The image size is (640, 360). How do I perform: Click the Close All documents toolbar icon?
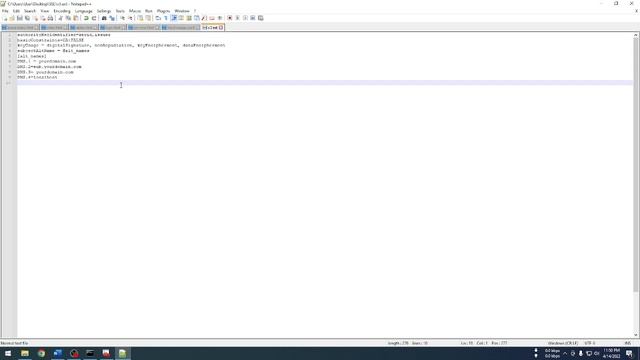(43, 18)
